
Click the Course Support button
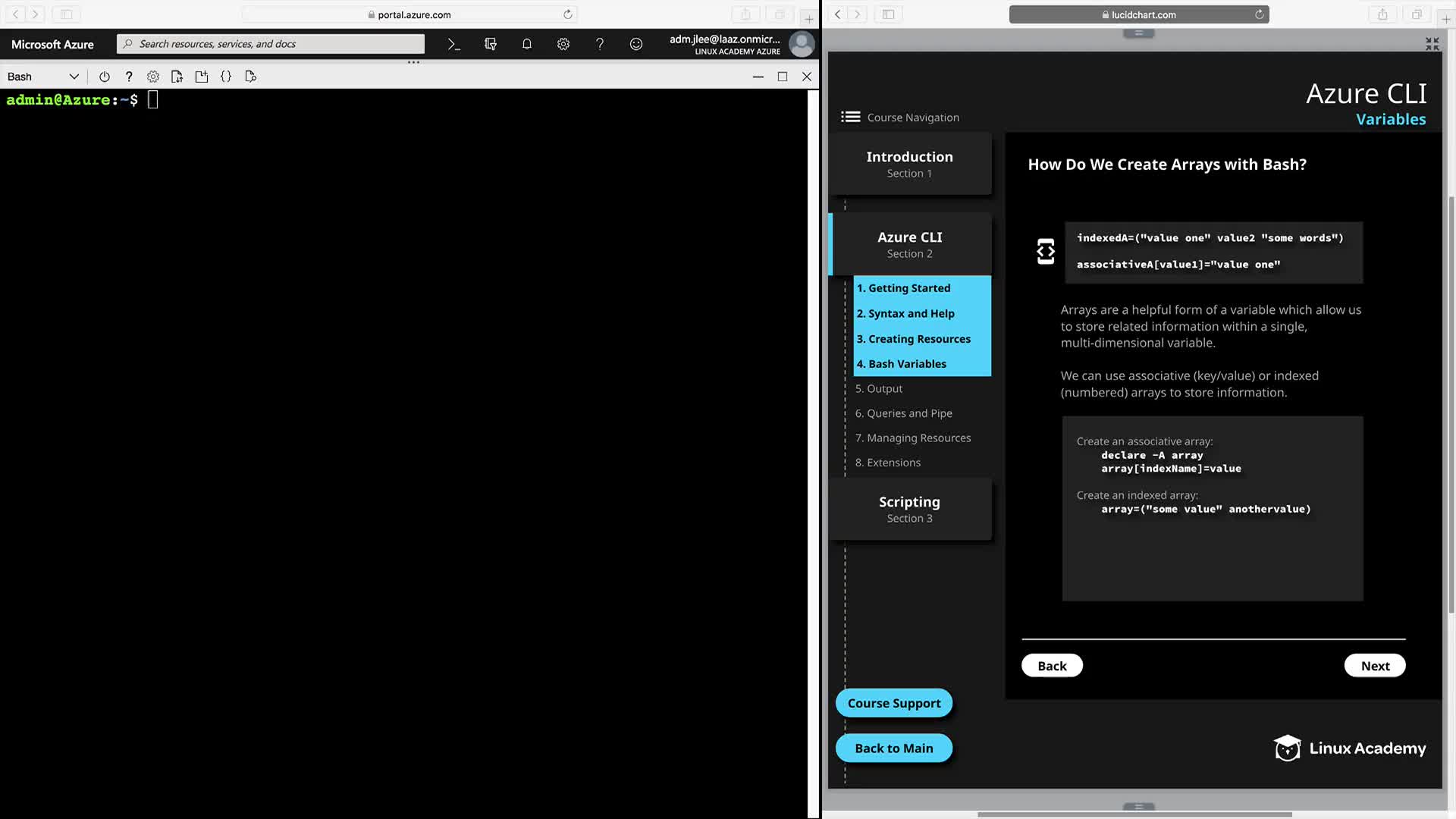pos(894,703)
